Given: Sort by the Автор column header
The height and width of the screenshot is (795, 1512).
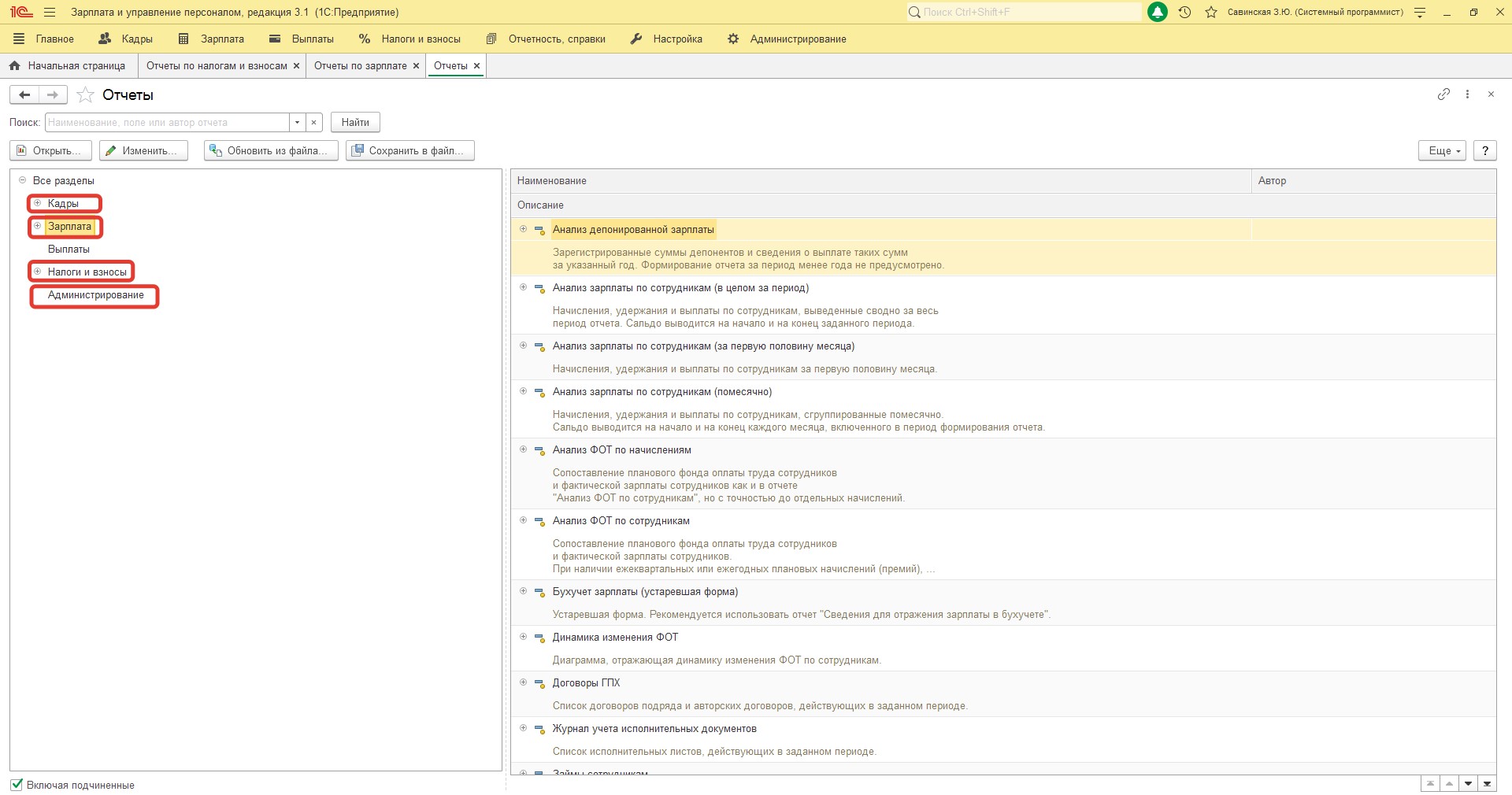Looking at the screenshot, I should pyautogui.click(x=1373, y=181).
